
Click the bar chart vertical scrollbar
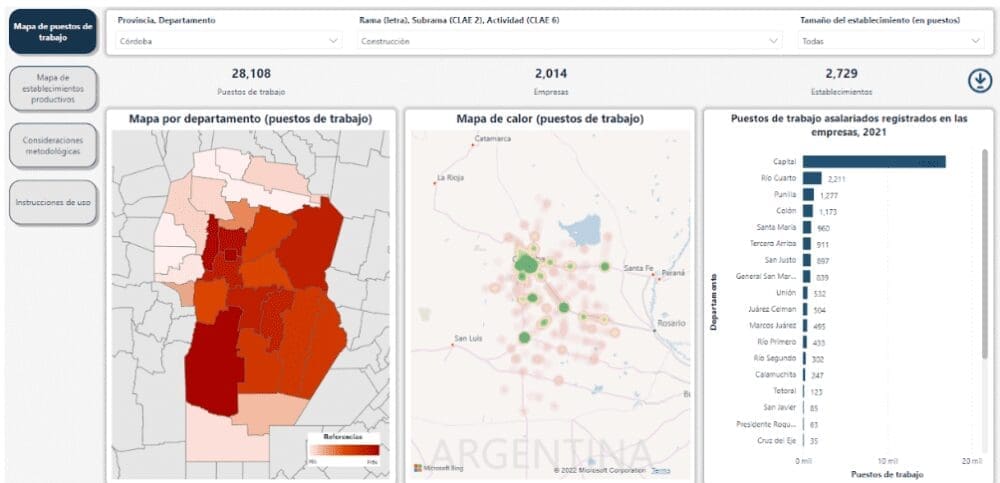pos(984,250)
